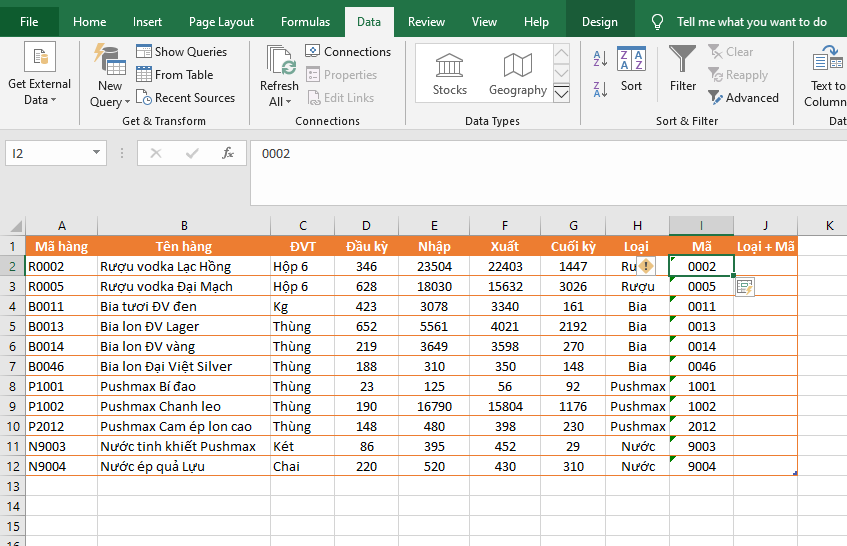
Task: Toggle the Filter button
Action: pyautogui.click(x=683, y=62)
